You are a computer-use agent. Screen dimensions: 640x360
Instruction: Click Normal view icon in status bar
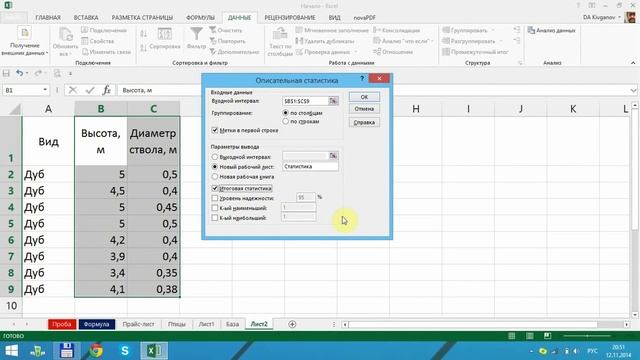[511, 336]
